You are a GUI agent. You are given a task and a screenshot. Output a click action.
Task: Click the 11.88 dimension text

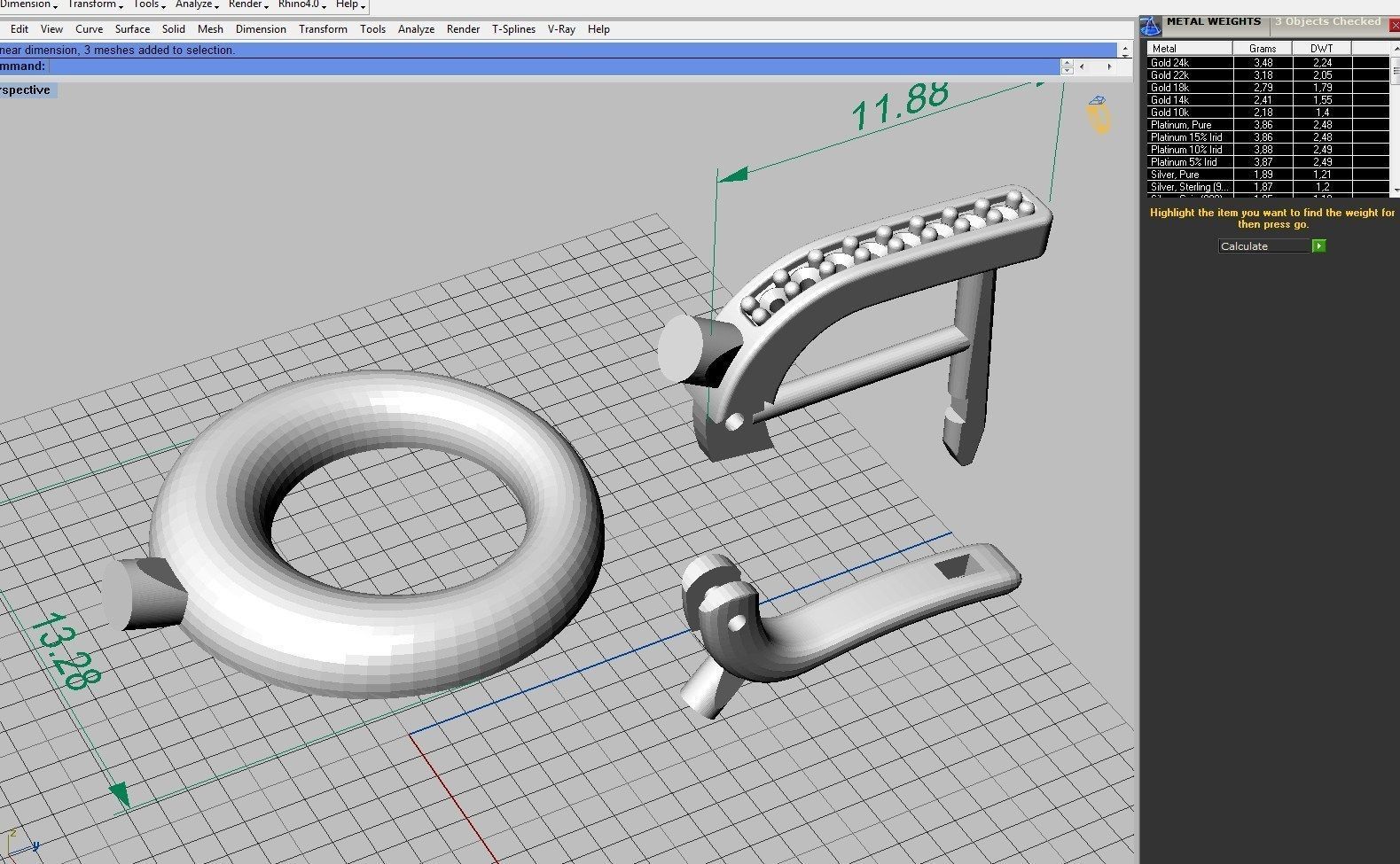click(x=900, y=105)
